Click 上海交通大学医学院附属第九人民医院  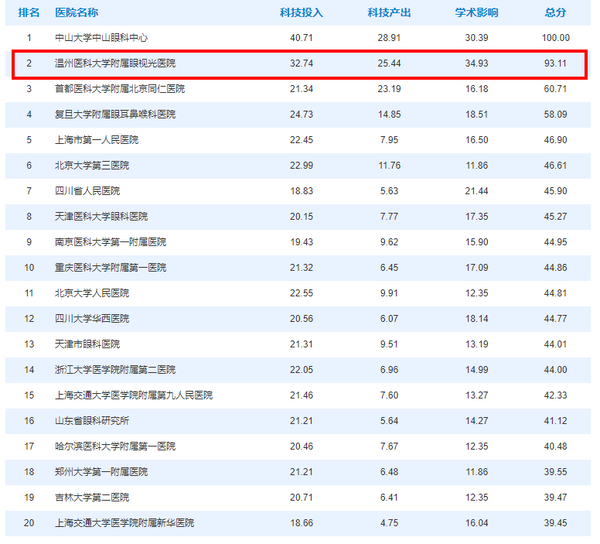[134, 396]
